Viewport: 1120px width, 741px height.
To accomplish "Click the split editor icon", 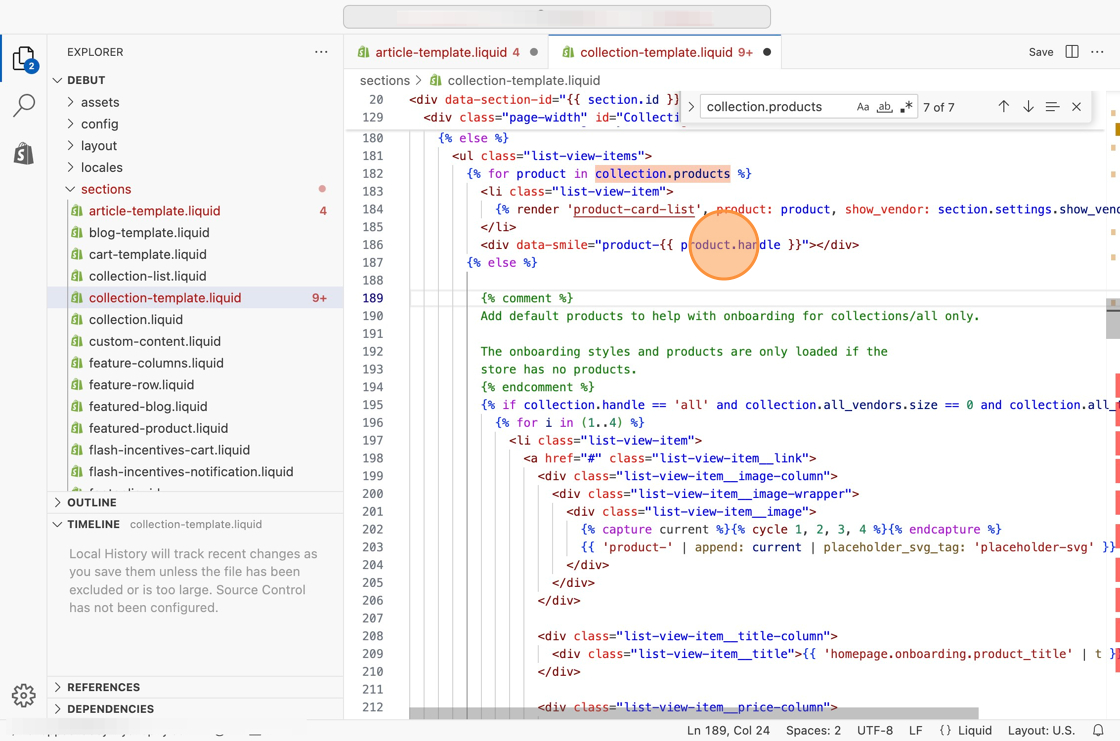I will coord(1072,52).
